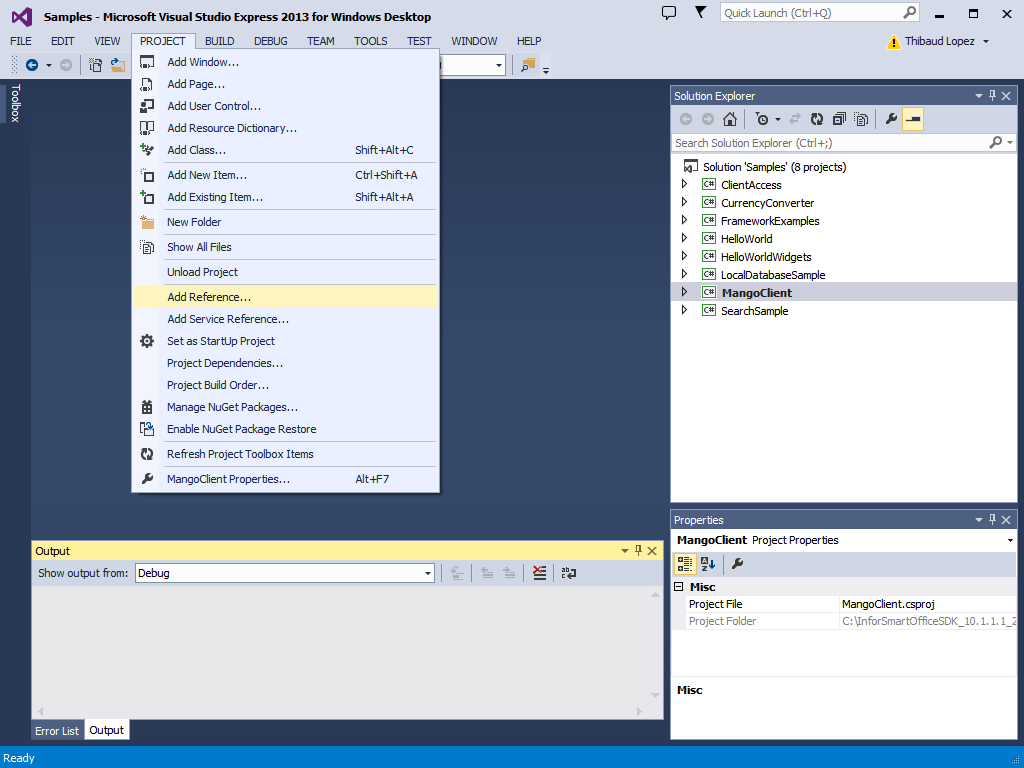Click Collapse All in Solution Explorer
Image resolution: width=1024 pixels, height=768 pixels.
pyautogui.click(x=839, y=119)
